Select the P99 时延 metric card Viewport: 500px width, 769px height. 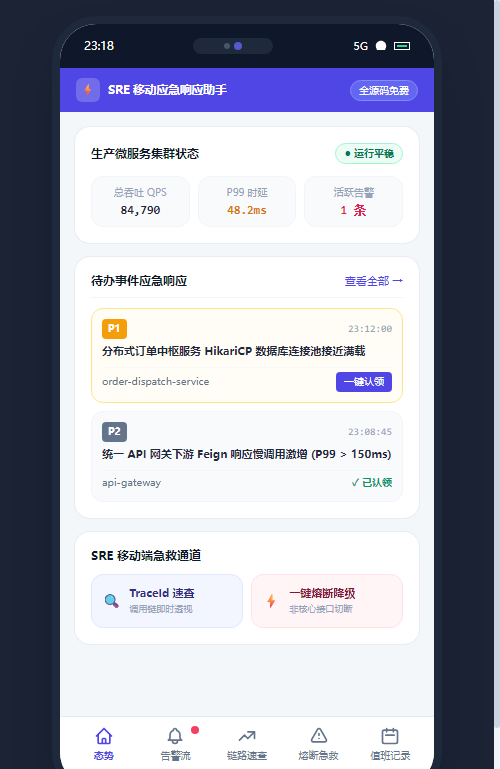pos(247,202)
